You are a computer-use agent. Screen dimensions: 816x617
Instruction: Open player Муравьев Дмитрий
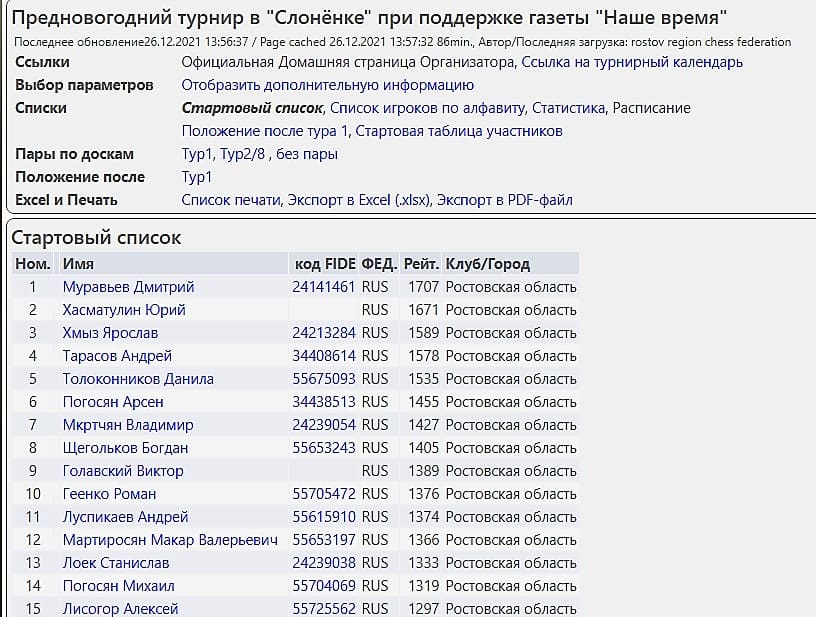(128, 287)
